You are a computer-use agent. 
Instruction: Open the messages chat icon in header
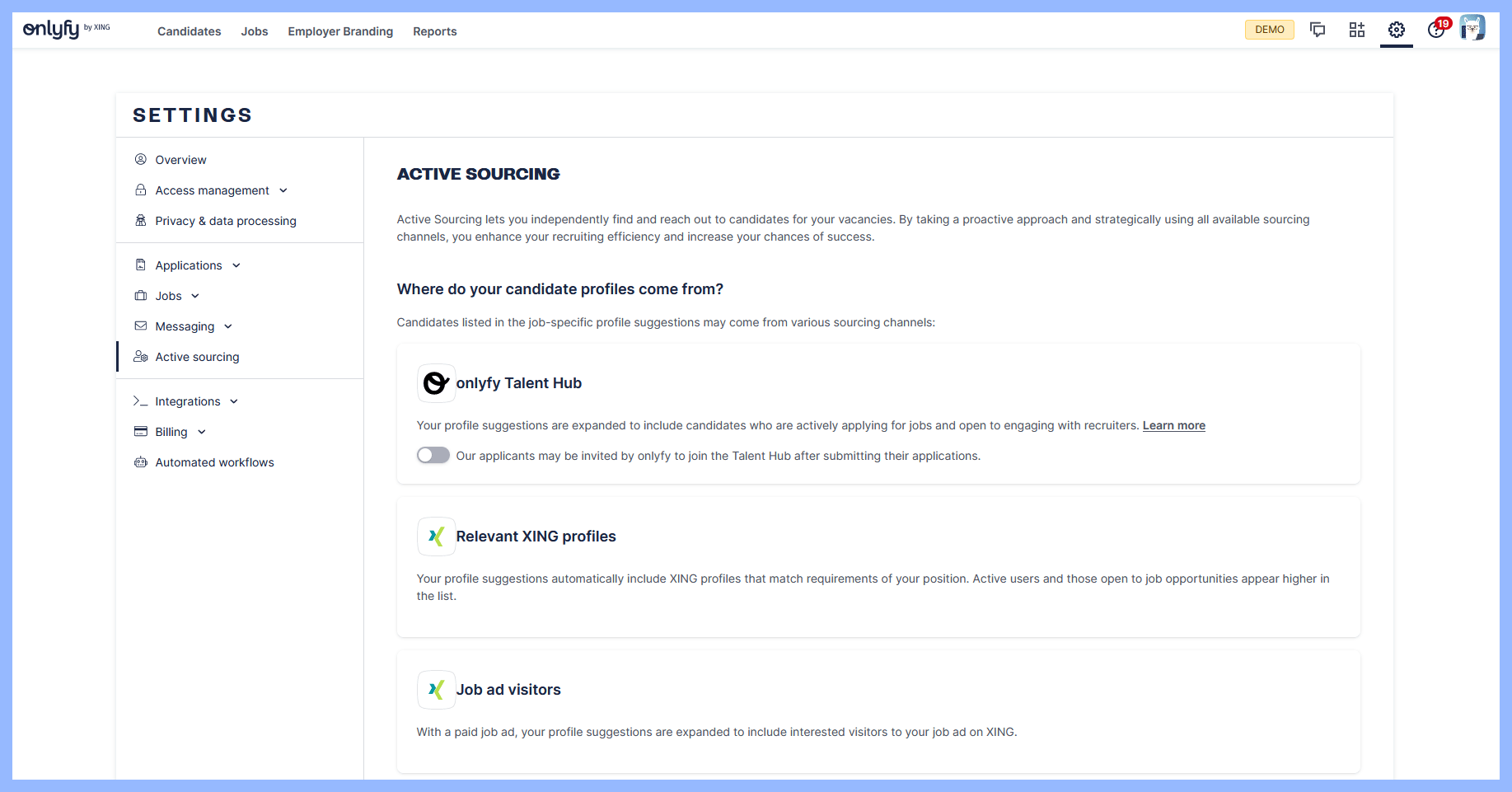[1318, 30]
